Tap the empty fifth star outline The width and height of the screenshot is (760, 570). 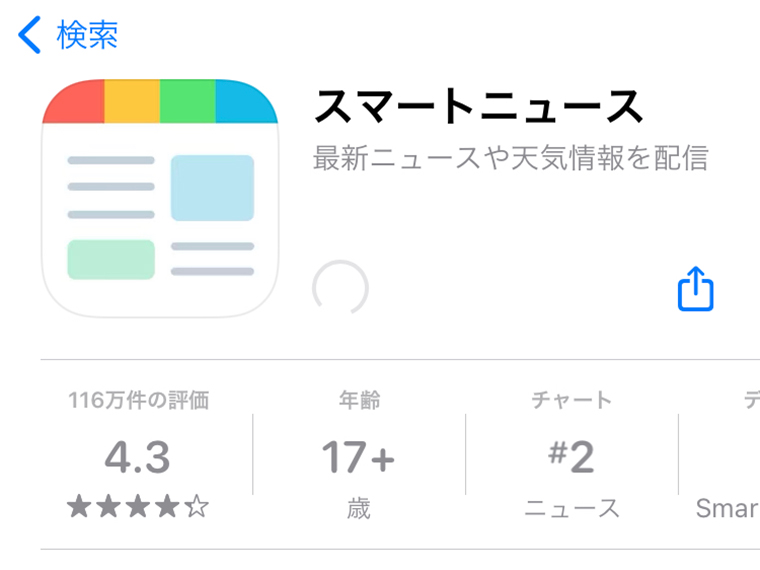(197, 507)
